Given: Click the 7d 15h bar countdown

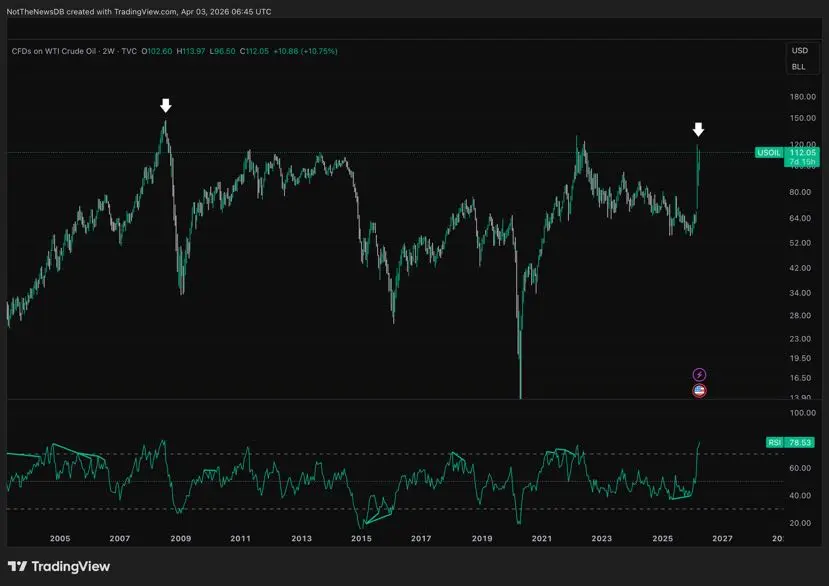Looking at the screenshot, I should point(803,162).
